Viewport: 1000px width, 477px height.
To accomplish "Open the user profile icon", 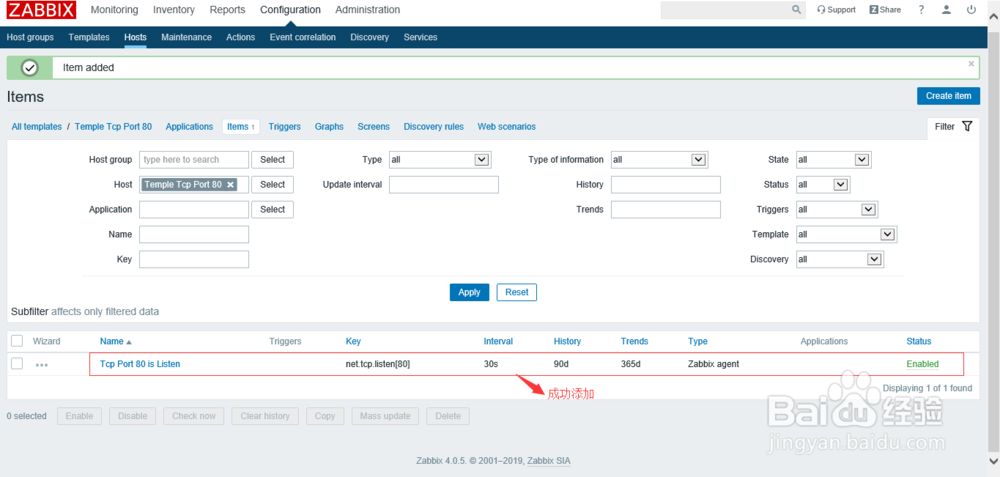I will tap(946, 10).
